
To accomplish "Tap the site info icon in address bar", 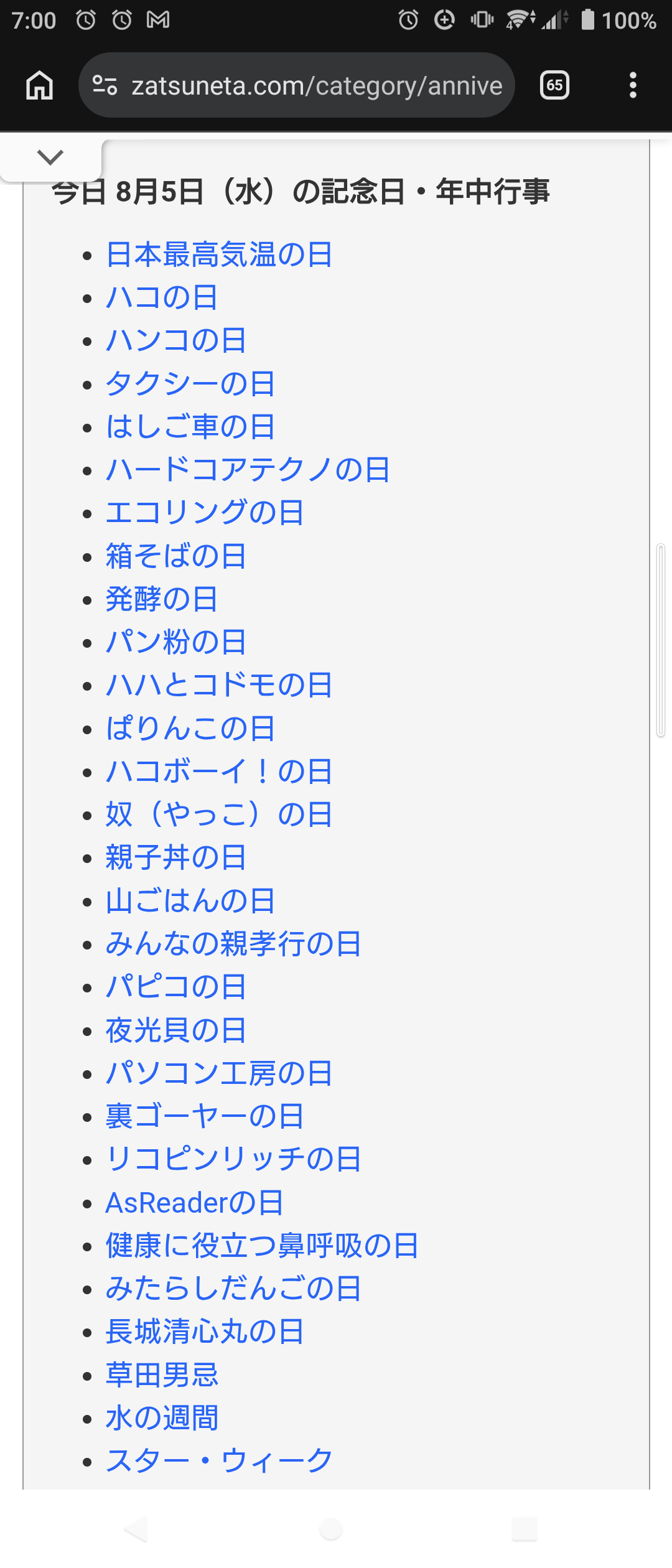I will pos(105,85).
